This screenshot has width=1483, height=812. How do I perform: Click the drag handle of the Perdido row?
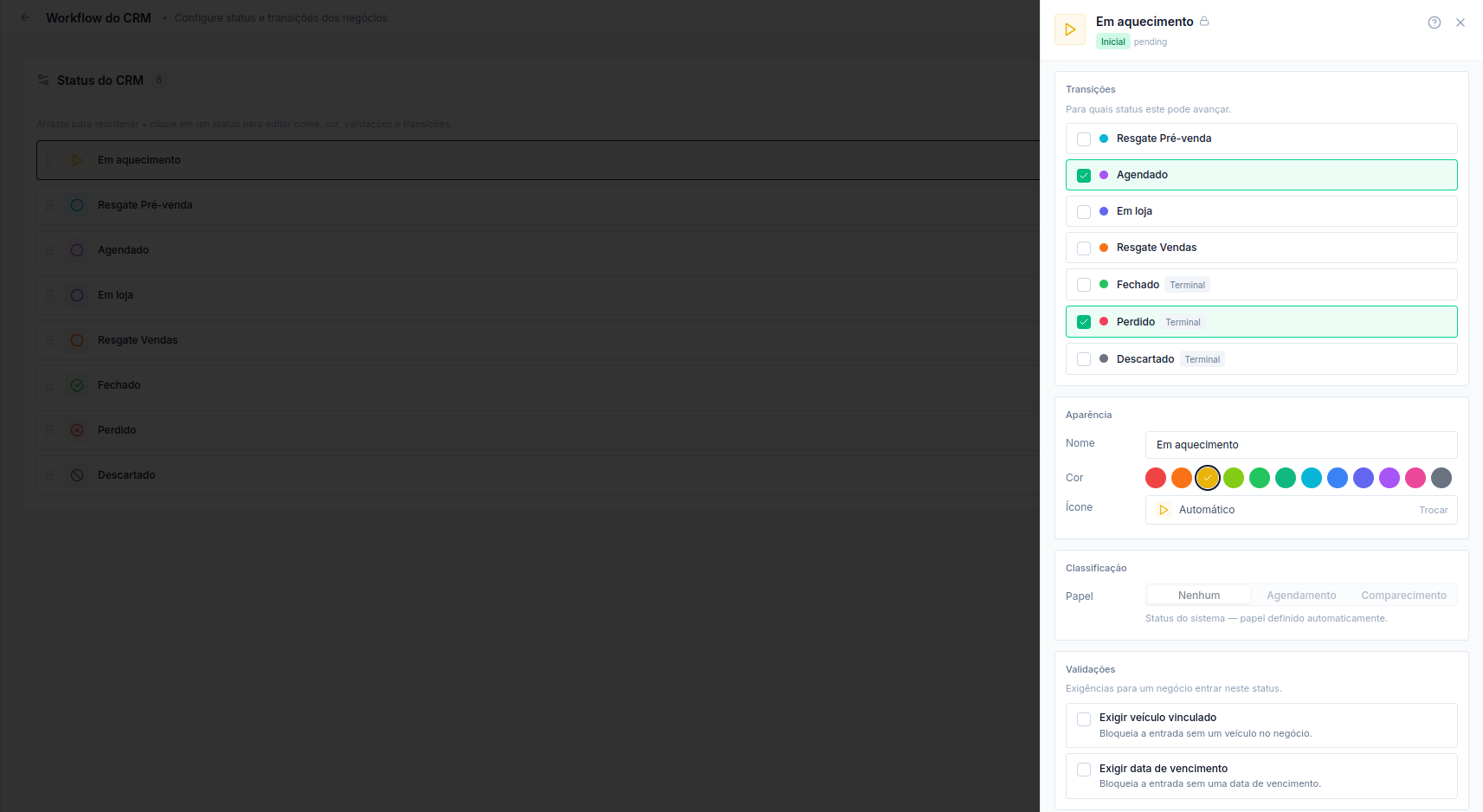tap(49, 430)
